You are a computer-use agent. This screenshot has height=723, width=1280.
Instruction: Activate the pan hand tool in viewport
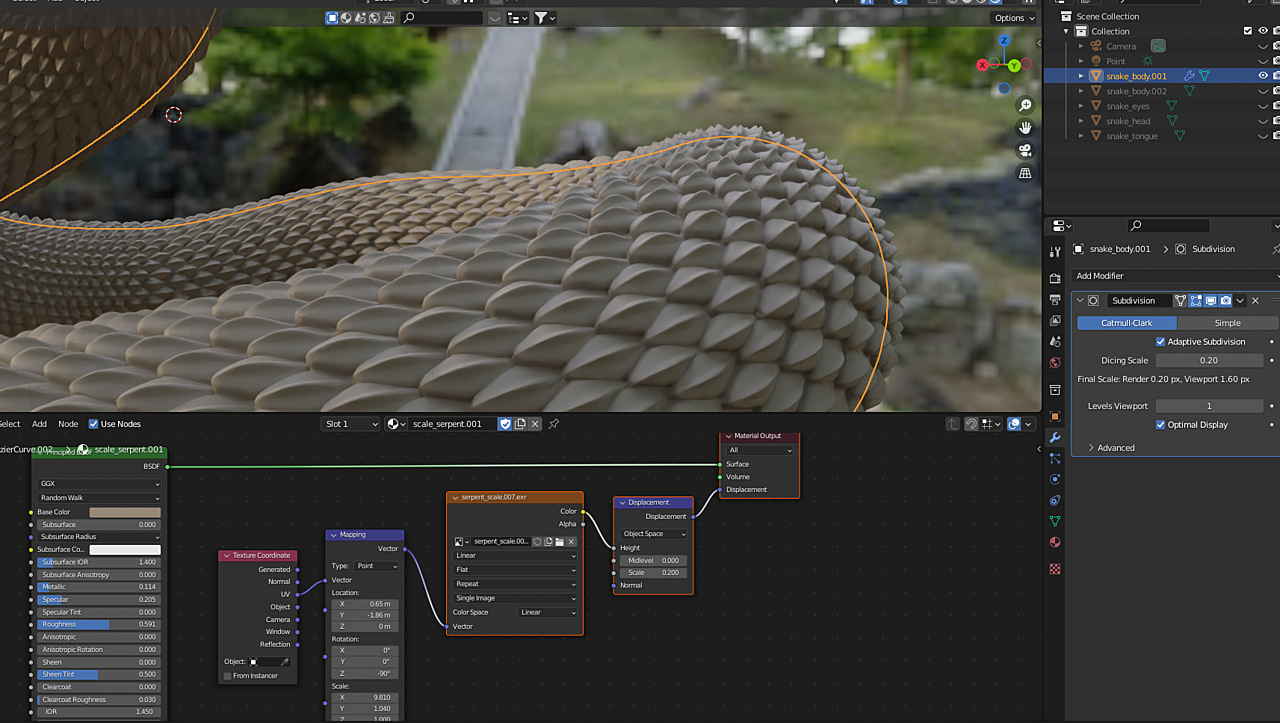pyautogui.click(x=1025, y=128)
